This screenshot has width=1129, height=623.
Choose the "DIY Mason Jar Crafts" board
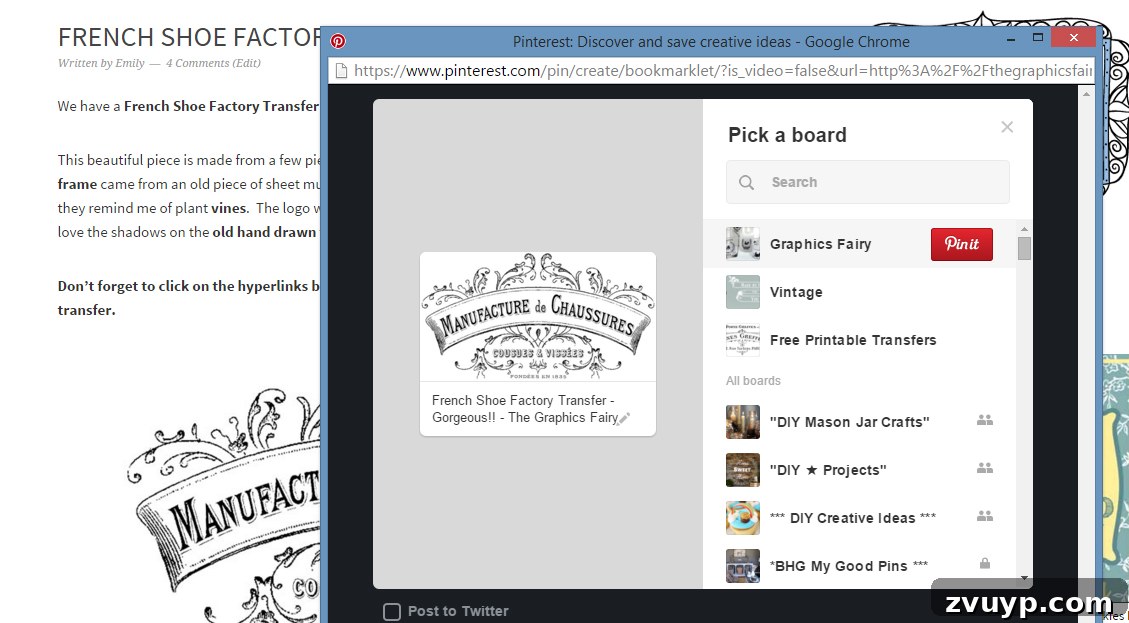coord(859,422)
